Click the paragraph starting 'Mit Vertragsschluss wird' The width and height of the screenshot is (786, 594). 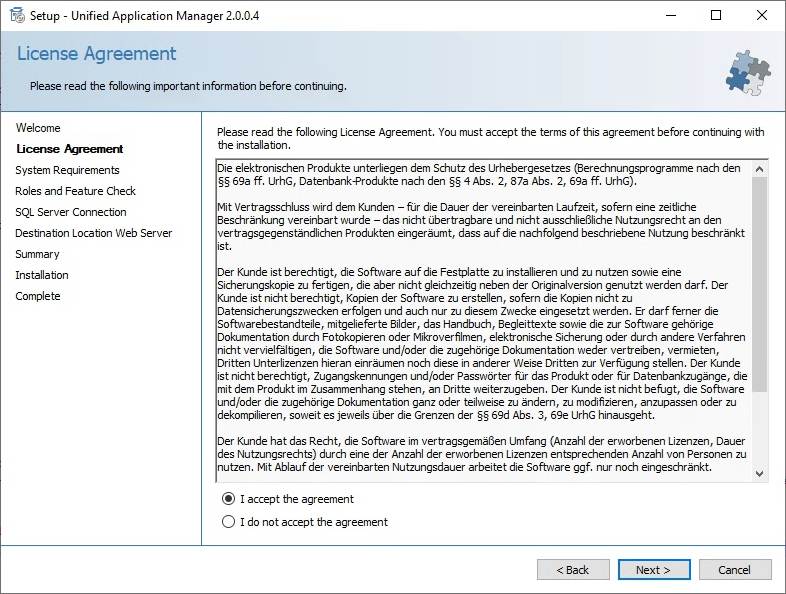(x=481, y=227)
